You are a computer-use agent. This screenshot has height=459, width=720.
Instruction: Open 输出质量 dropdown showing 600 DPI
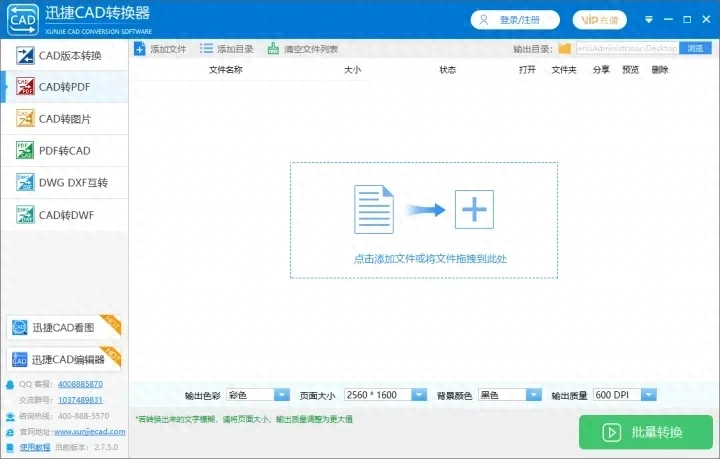pos(624,395)
